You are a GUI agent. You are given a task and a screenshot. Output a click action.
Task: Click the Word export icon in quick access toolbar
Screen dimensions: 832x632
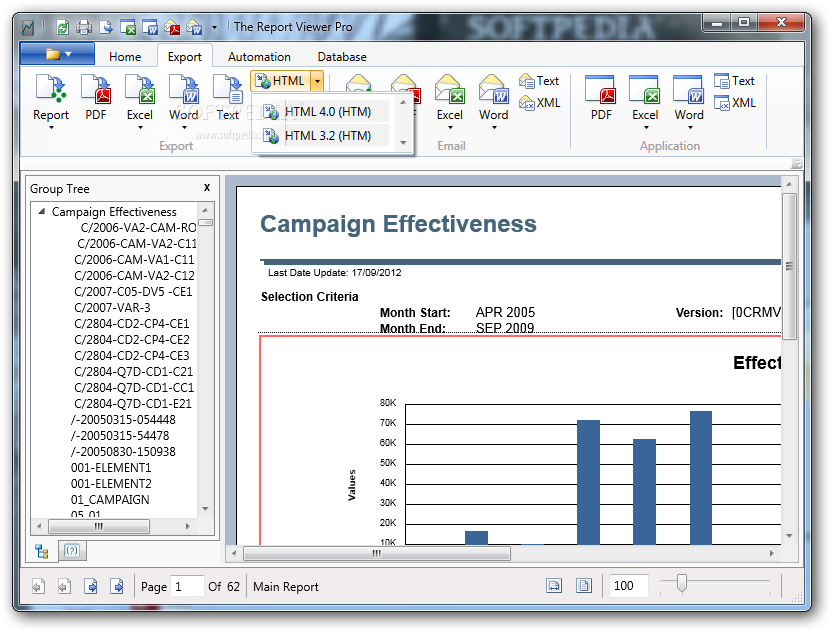tap(150, 27)
